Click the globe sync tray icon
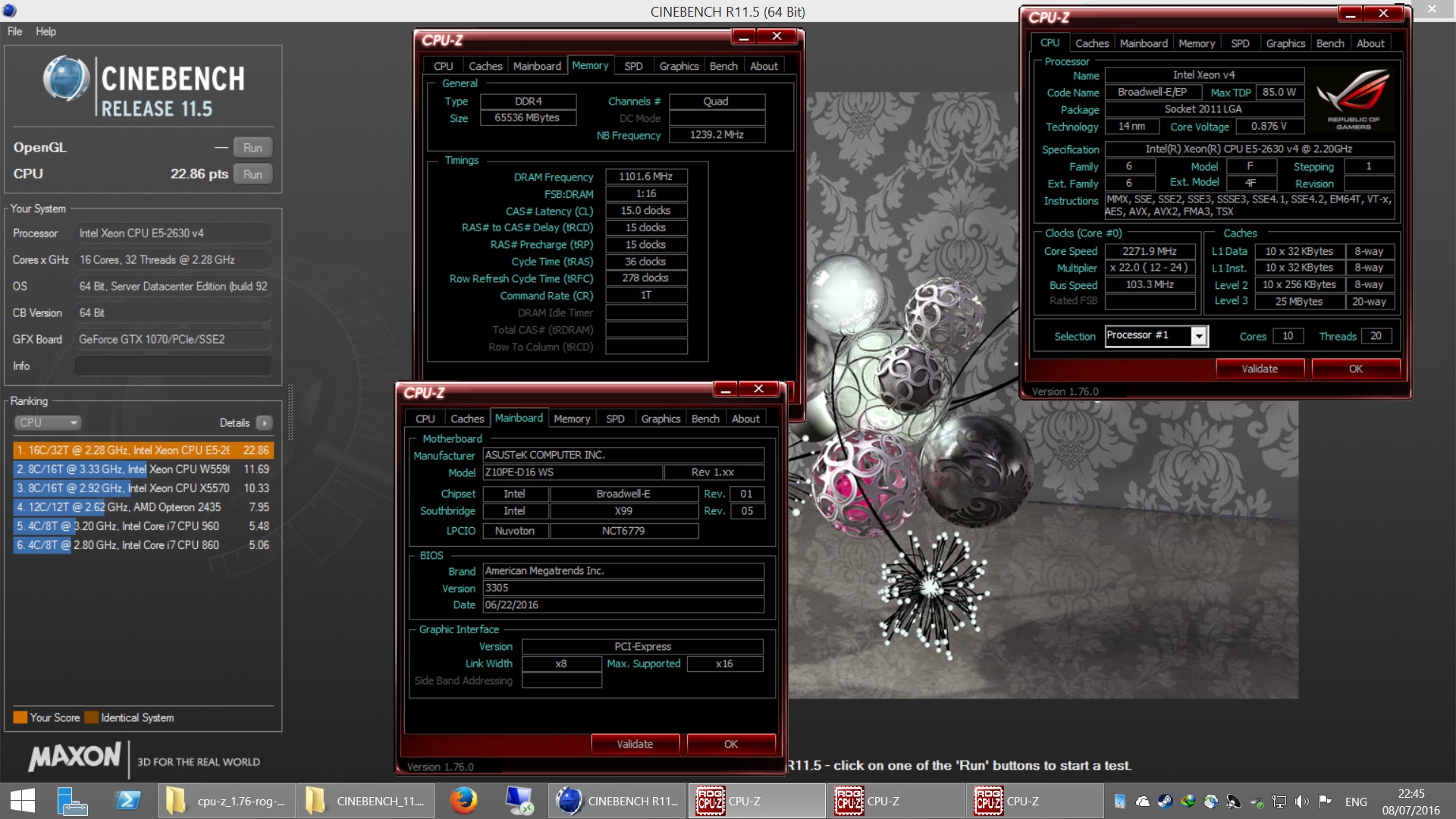Image resolution: width=1456 pixels, height=819 pixels. (1211, 802)
